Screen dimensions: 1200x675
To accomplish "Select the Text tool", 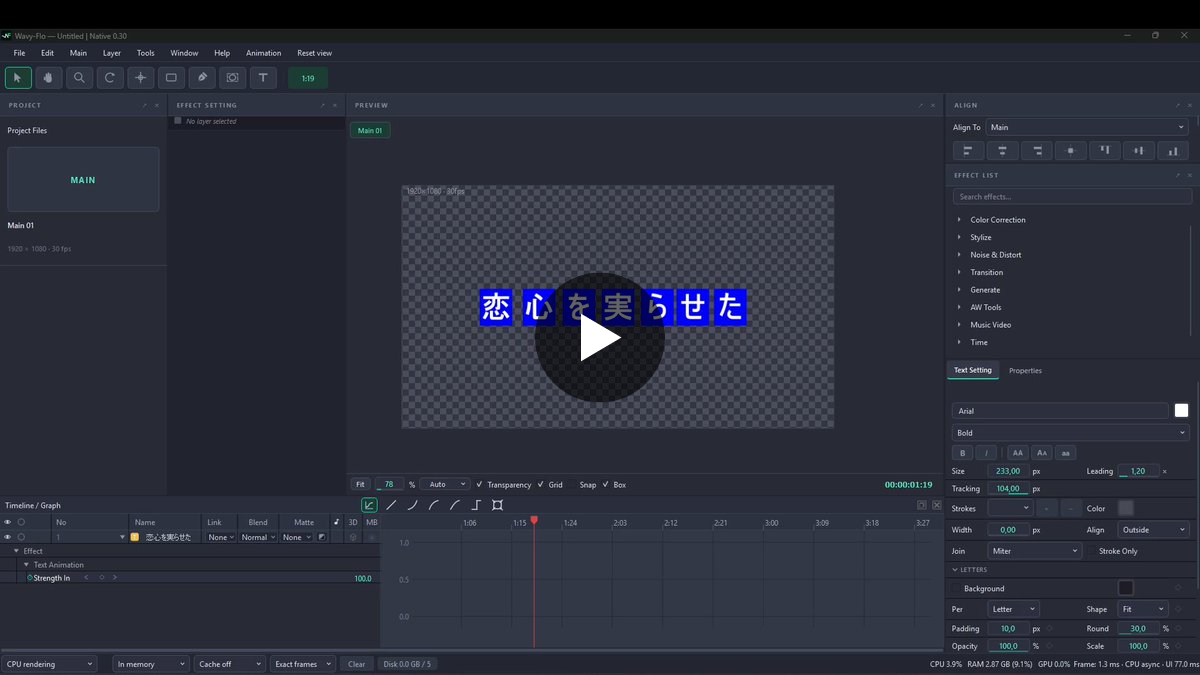I will (263, 77).
